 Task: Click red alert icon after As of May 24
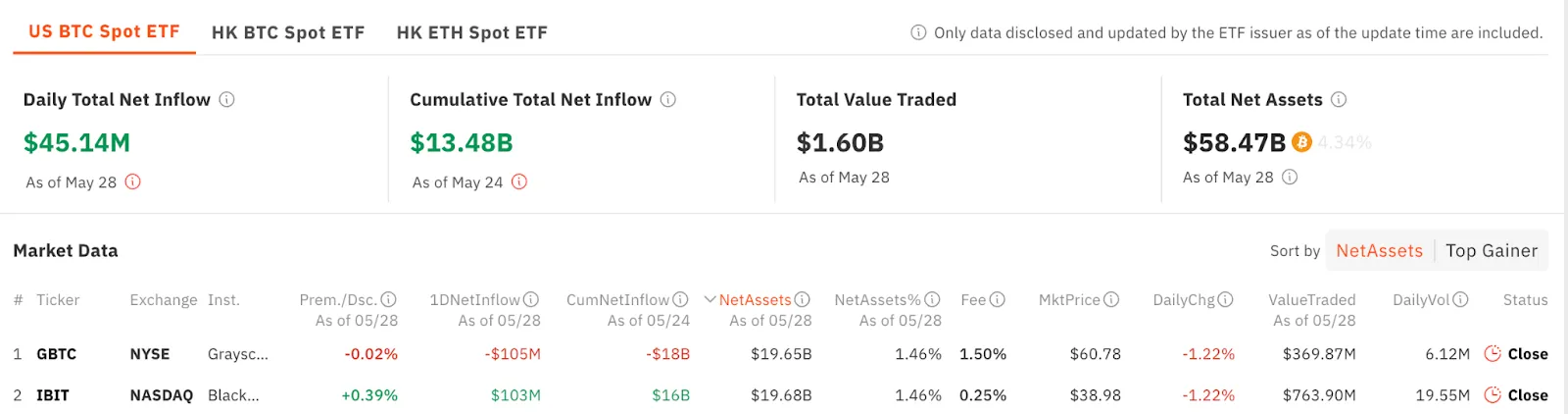(x=519, y=181)
